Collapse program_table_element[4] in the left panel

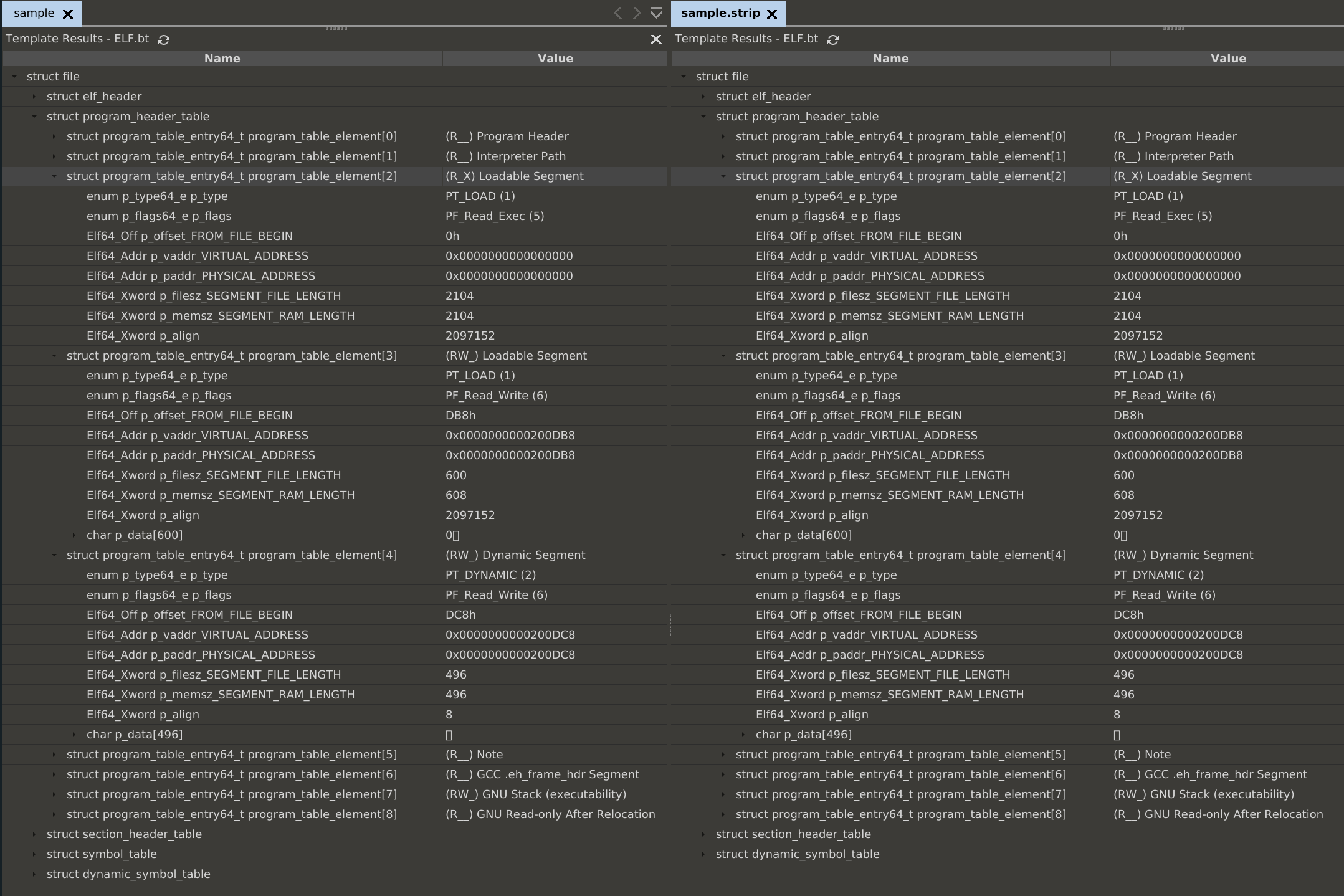tap(54, 555)
